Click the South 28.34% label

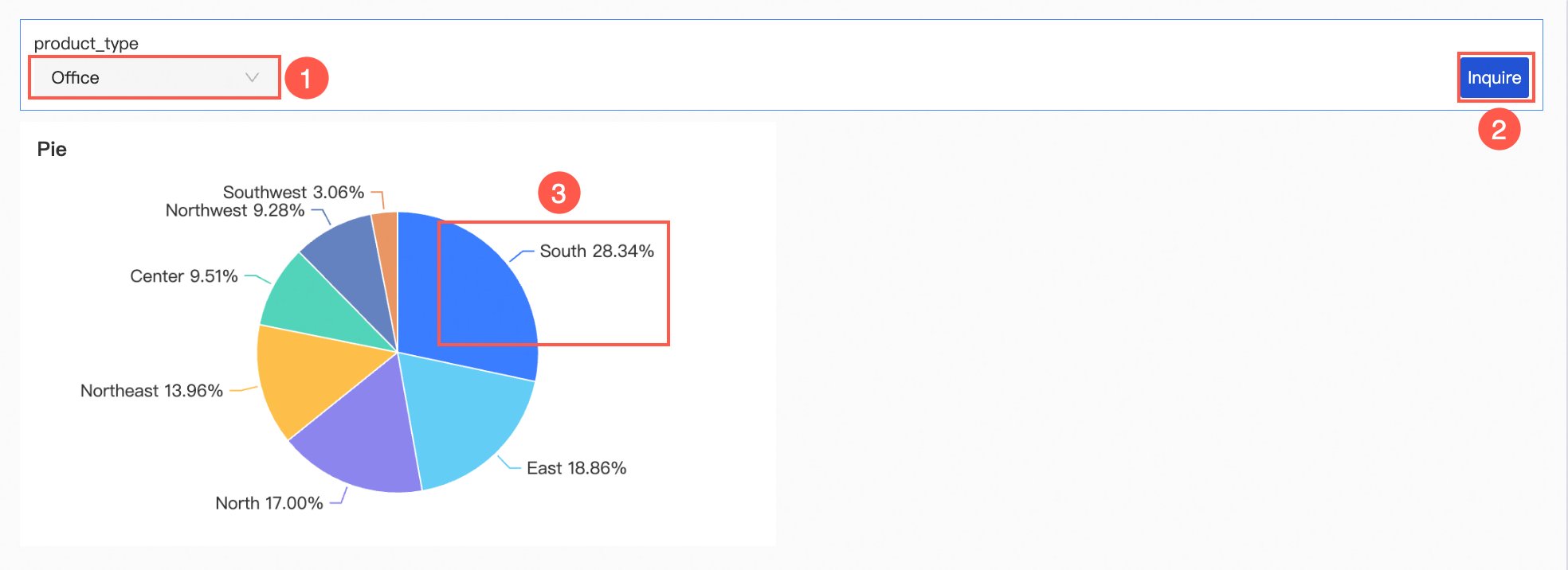coord(597,251)
